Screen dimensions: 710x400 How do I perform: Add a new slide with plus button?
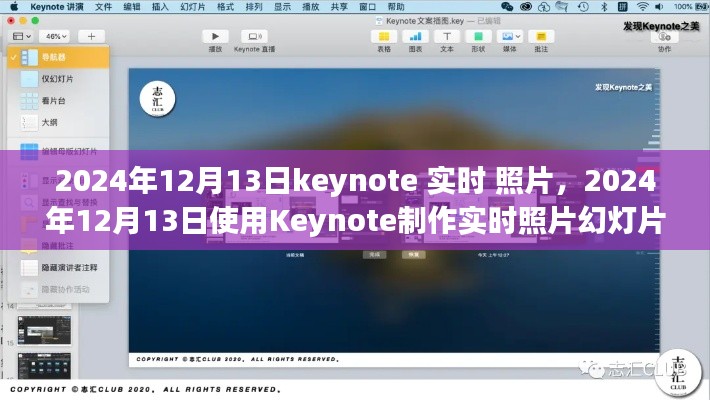coord(91,36)
